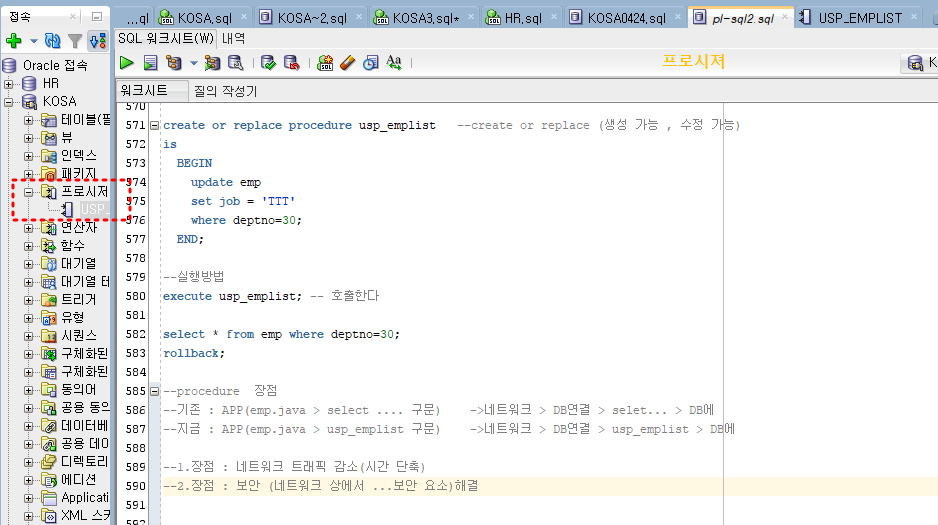Select the USP_EMPLIST procedure in tree
The height and width of the screenshot is (525, 938).
point(94,209)
